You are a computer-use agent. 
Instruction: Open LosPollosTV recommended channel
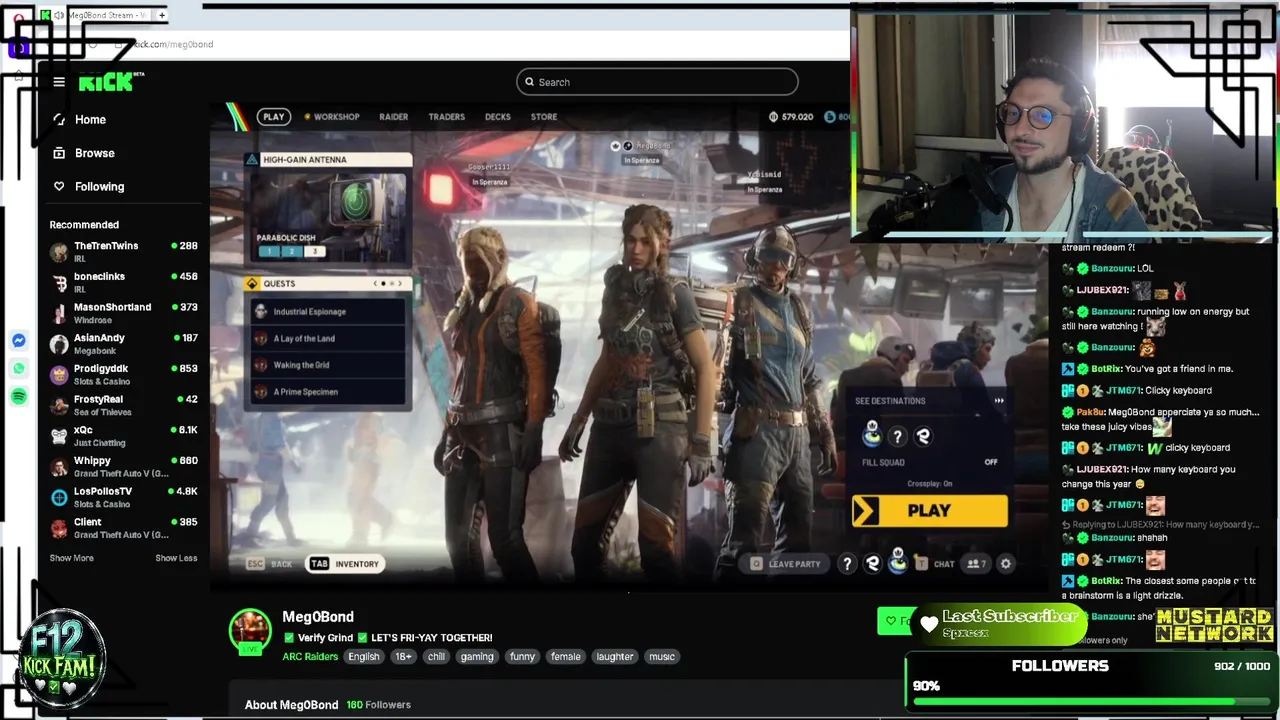[x=123, y=497]
